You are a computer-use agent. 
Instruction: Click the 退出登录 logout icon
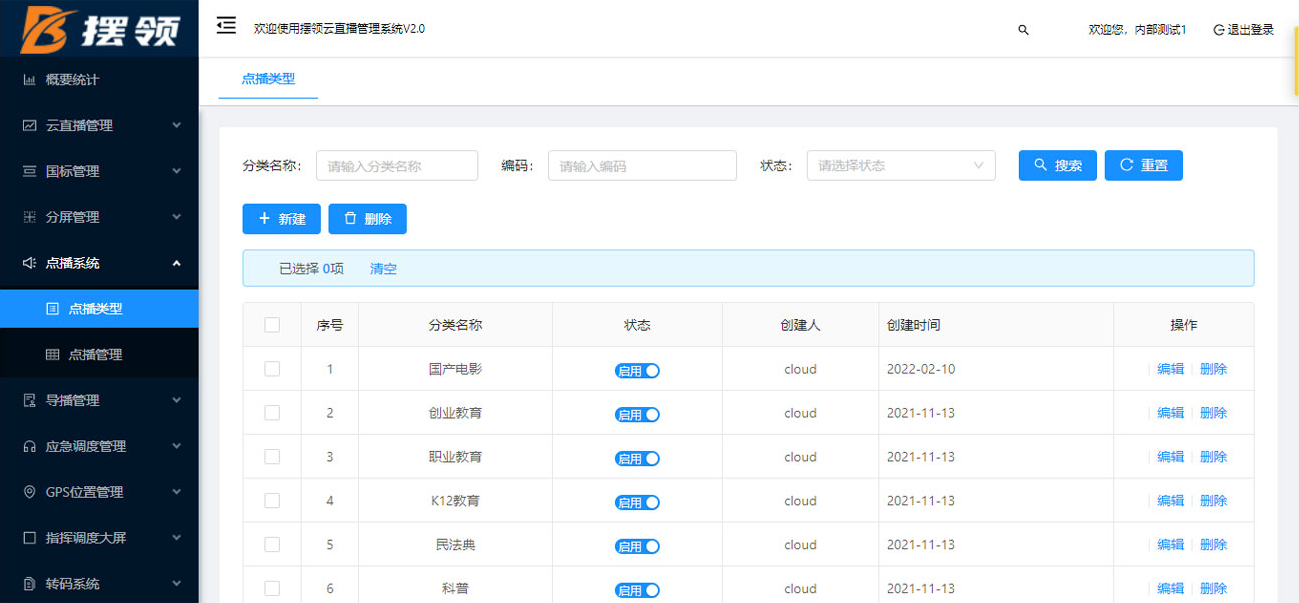(1218, 30)
